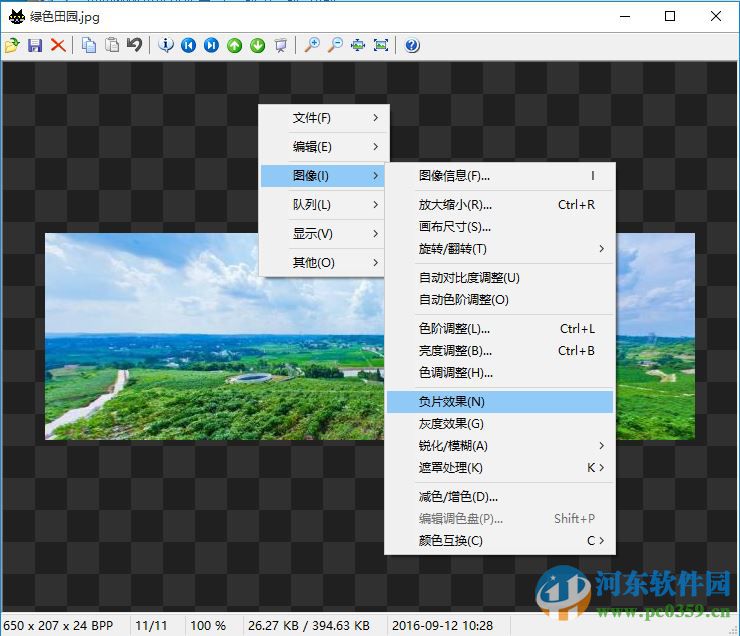Select the highlighted 图像(I) menu entry

(x=323, y=176)
